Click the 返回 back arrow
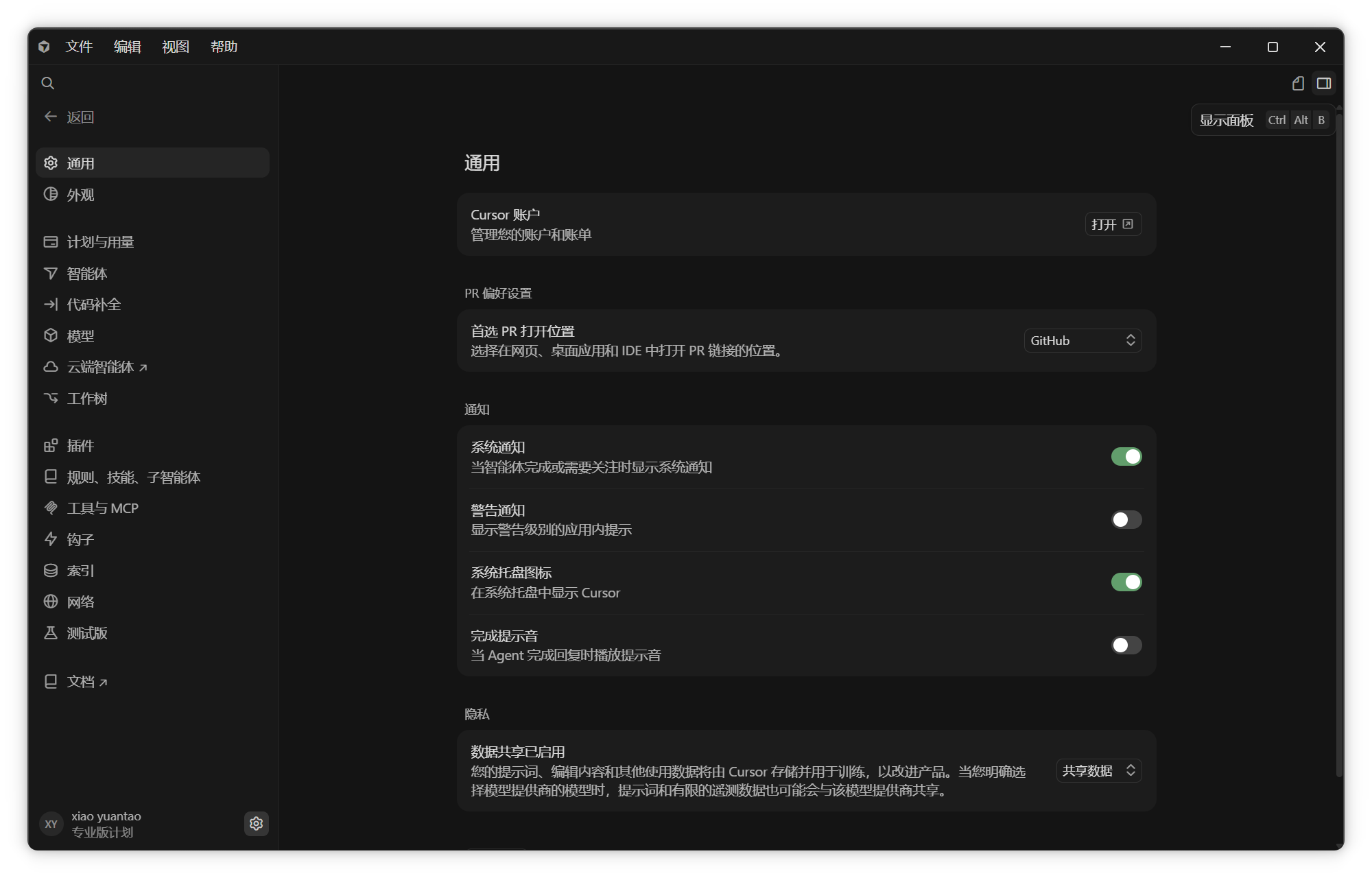1372x878 pixels. tap(51, 117)
